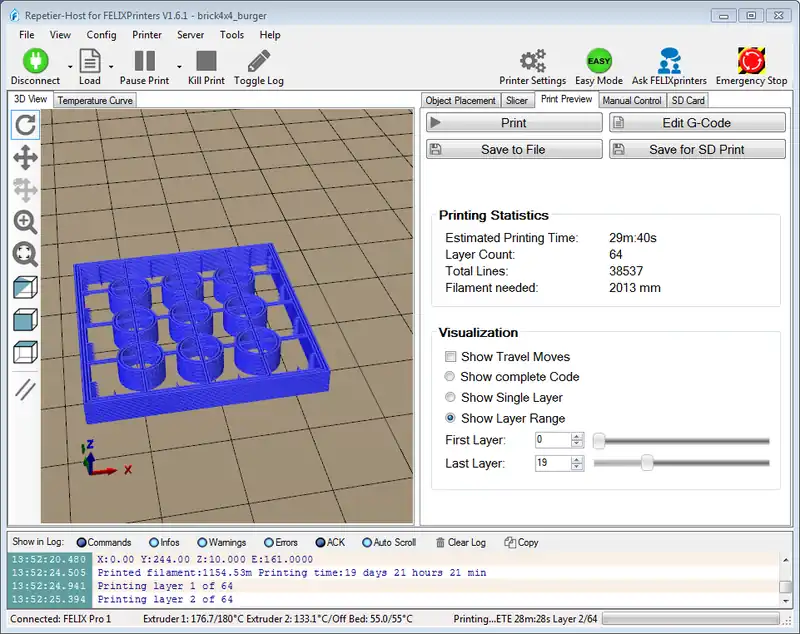Image resolution: width=800 pixels, height=634 pixels.
Task: Open the Printer menu
Action: click(x=147, y=35)
